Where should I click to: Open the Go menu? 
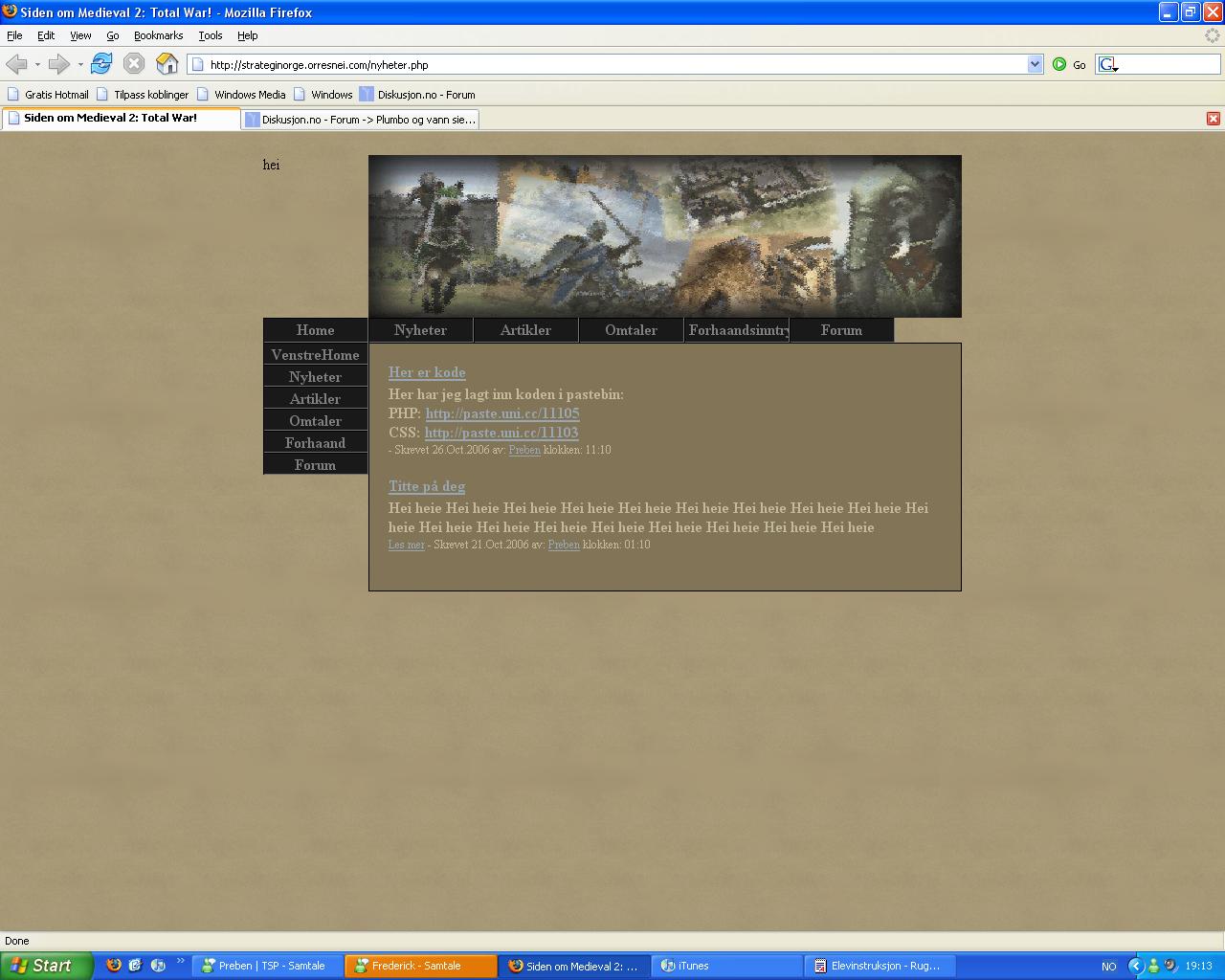113,35
